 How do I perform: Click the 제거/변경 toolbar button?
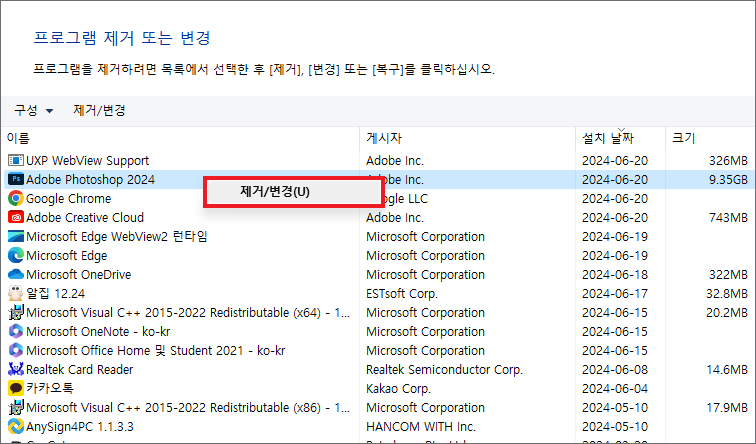[99, 110]
